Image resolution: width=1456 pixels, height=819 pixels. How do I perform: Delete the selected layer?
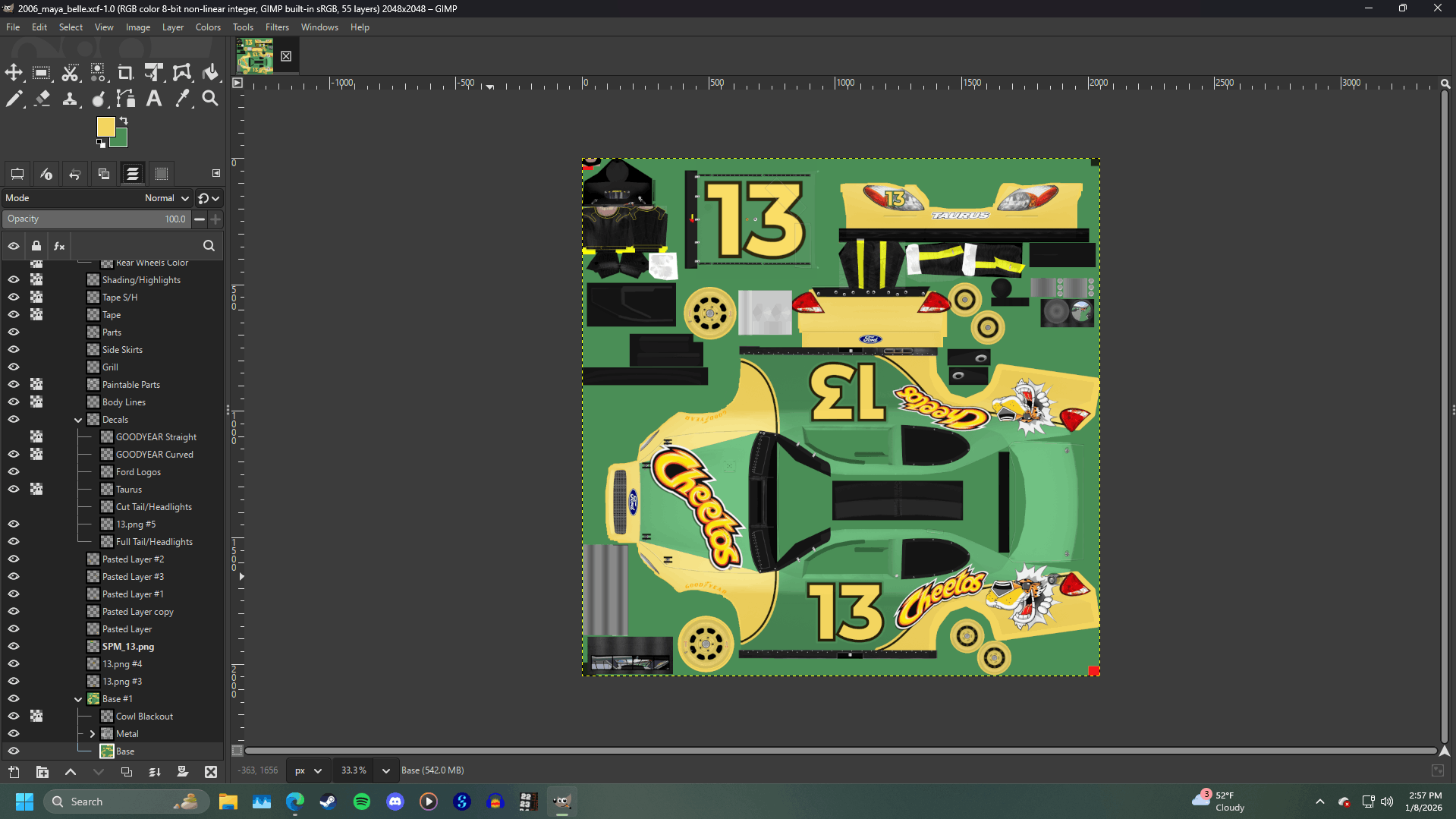pyautogui.click(x=211, y=772)
